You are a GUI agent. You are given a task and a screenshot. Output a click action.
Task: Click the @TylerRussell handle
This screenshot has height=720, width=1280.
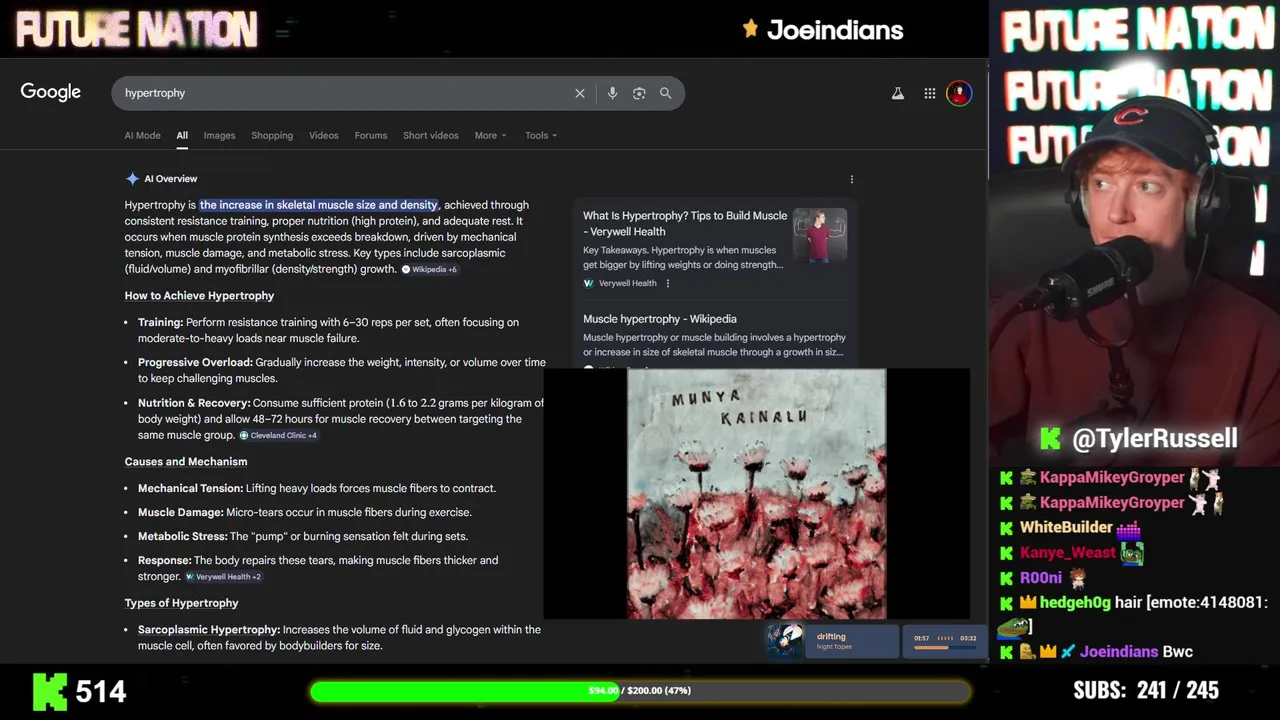(1154, 438)
